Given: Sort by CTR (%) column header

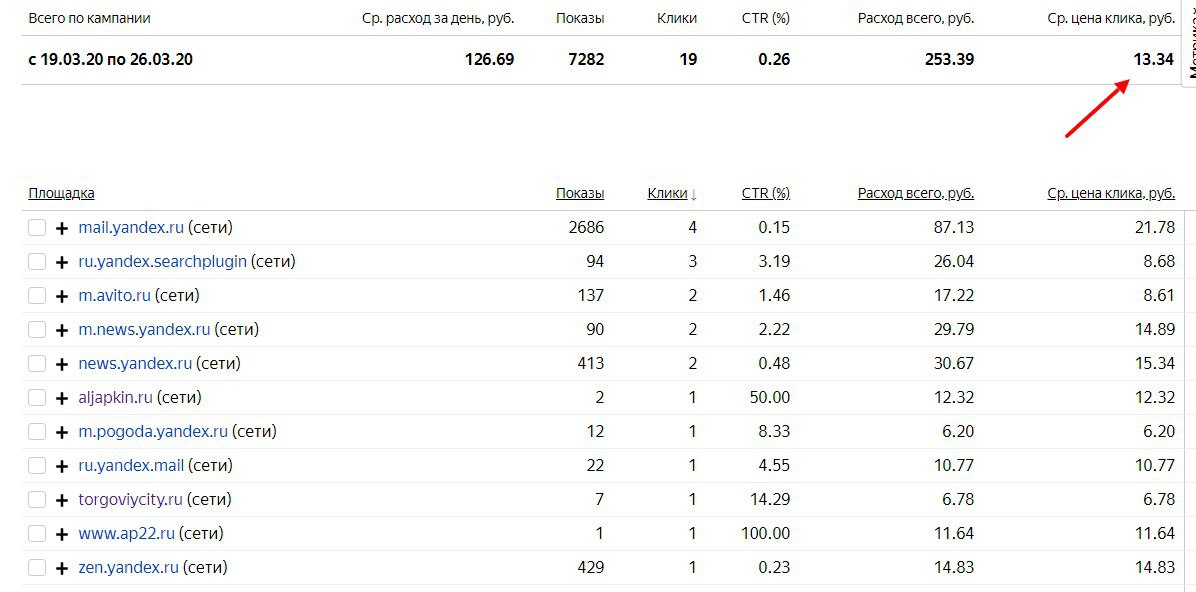Looking at the screenshot, I should [765, 193].
